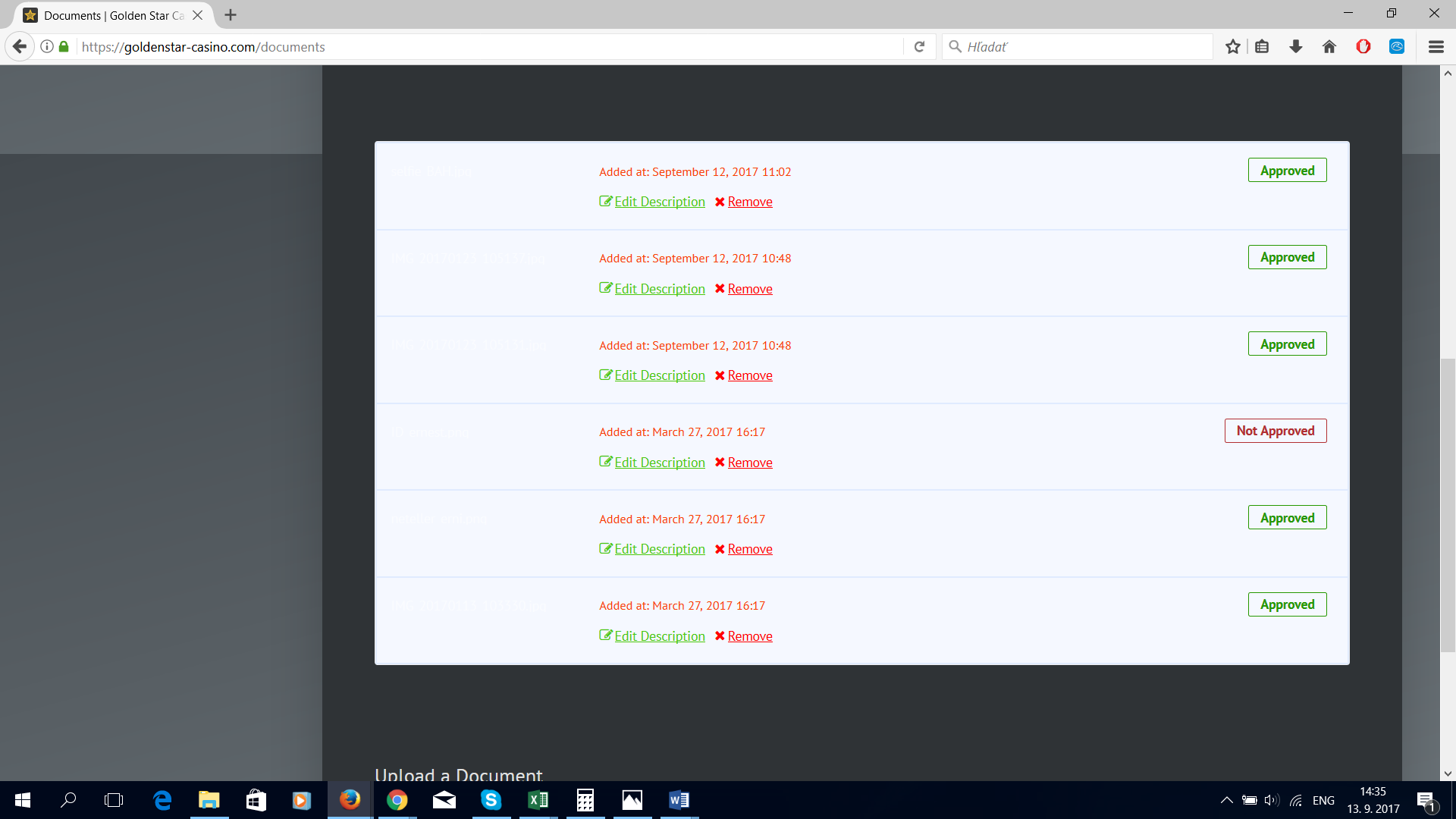This screenshot has width=1456, height=819.
Task: Open battery status in tray
Action: pos(1250,800)
